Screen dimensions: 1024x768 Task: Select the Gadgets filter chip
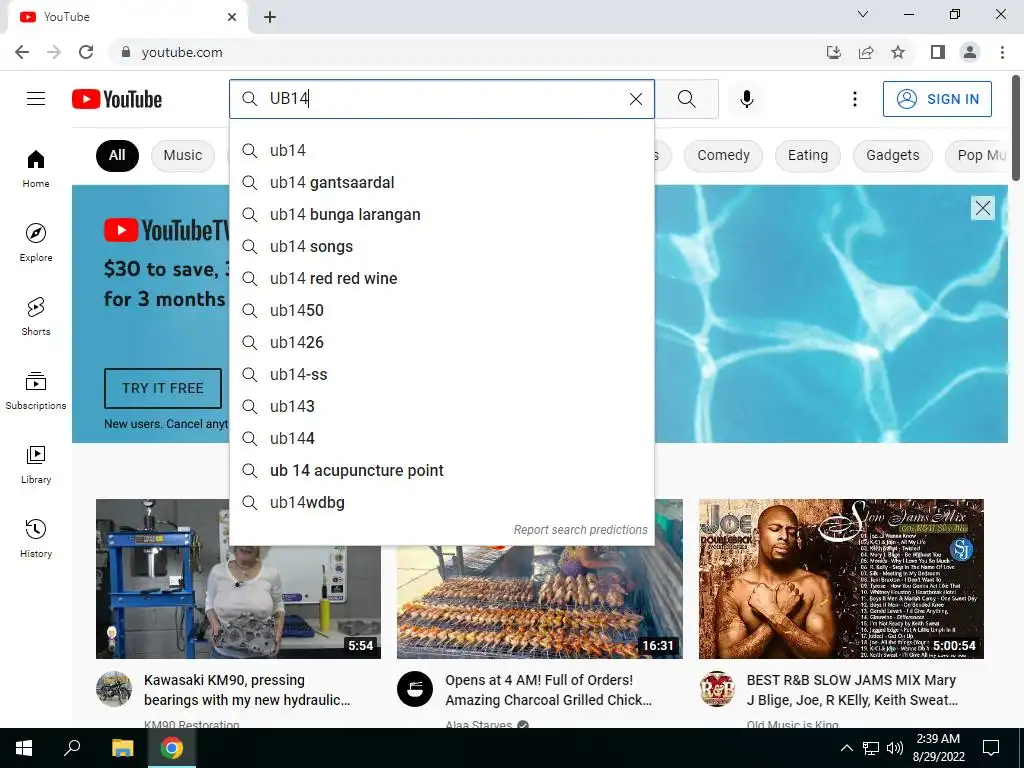[893, 155]
